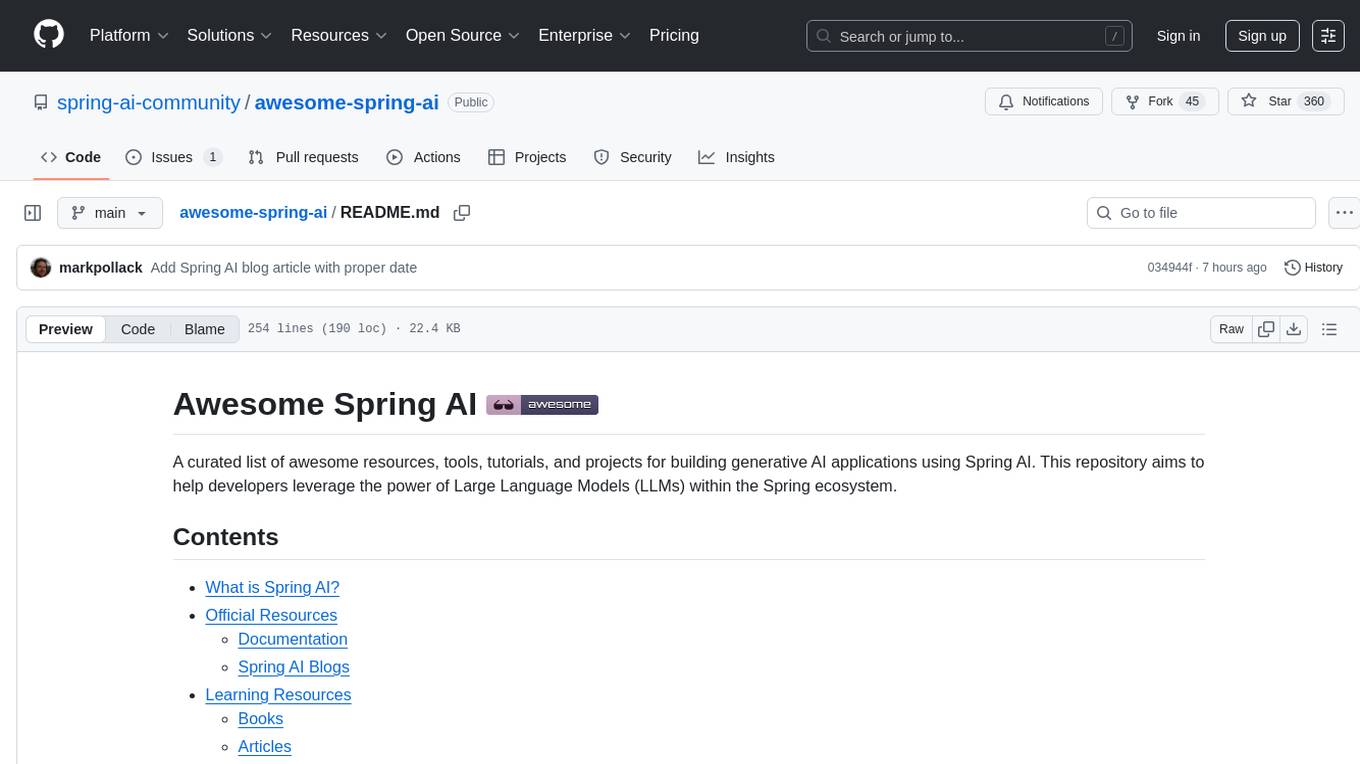
Task: Open the README outline panel
Action: [x=1329, y=329]
